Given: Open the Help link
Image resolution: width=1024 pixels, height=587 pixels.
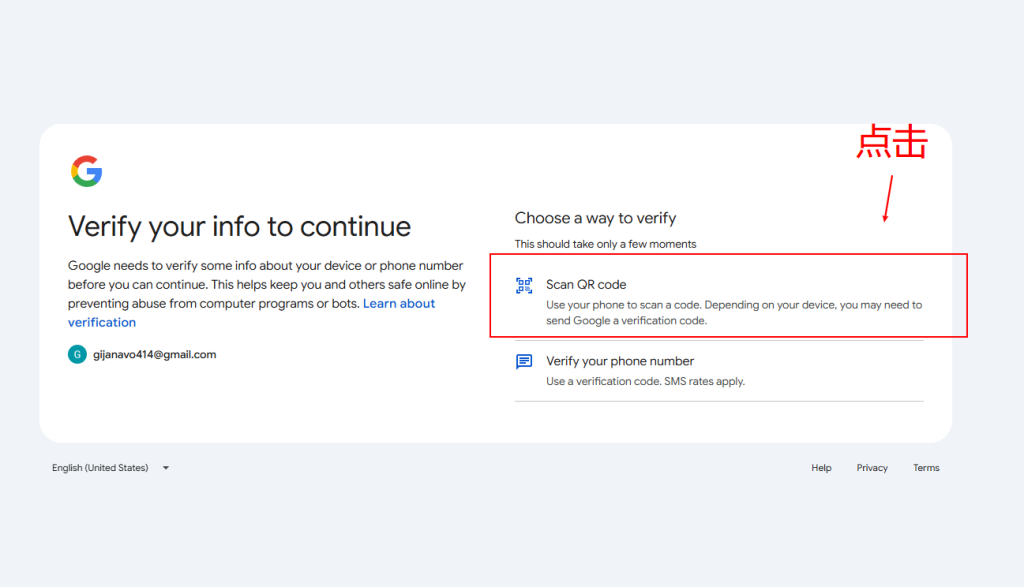Looking at the screenshot, I should click(x=821, y=468).
